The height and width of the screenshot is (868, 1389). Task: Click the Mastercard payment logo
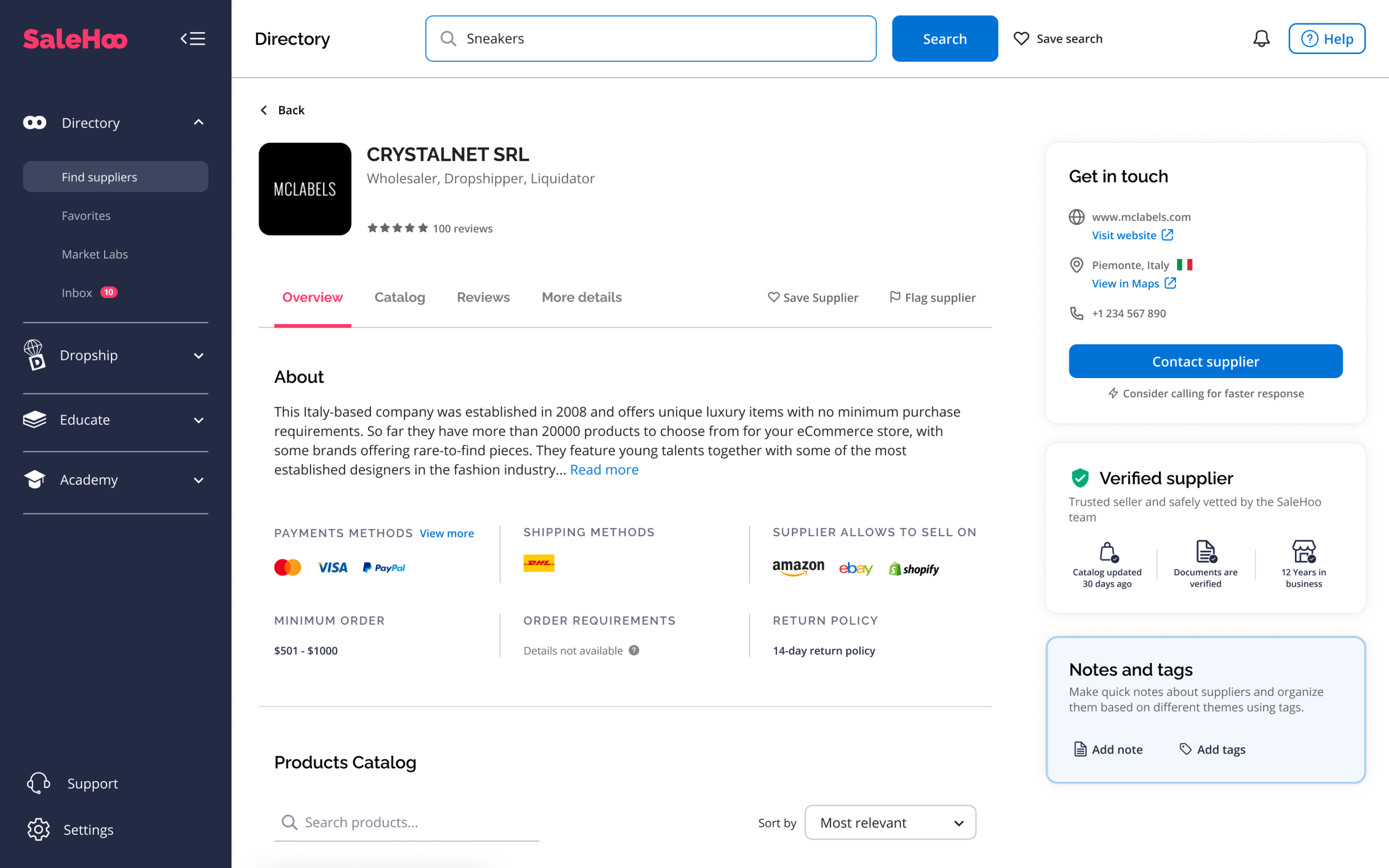click(x=288, y=567)
